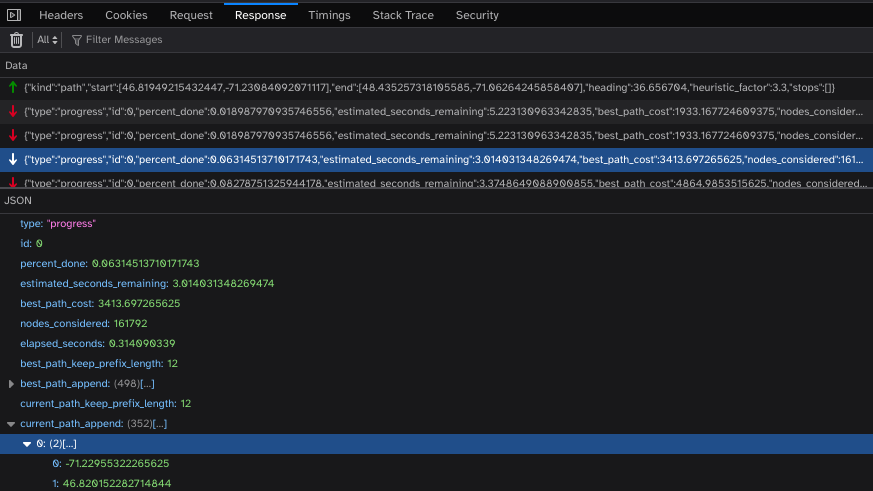Switch to the Cookies tab
The image size is (873, 491).
(x=126, y=15)
